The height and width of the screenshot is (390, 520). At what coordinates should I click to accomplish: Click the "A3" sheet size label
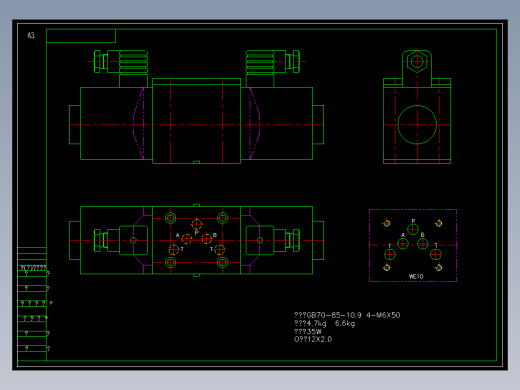[31, 35]
